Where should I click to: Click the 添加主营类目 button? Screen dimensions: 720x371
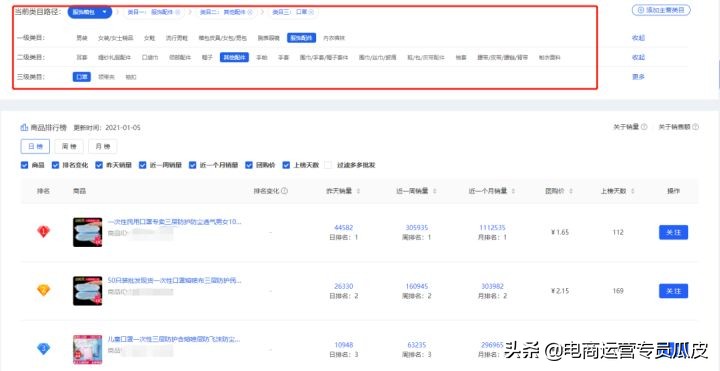pos(661,10)
